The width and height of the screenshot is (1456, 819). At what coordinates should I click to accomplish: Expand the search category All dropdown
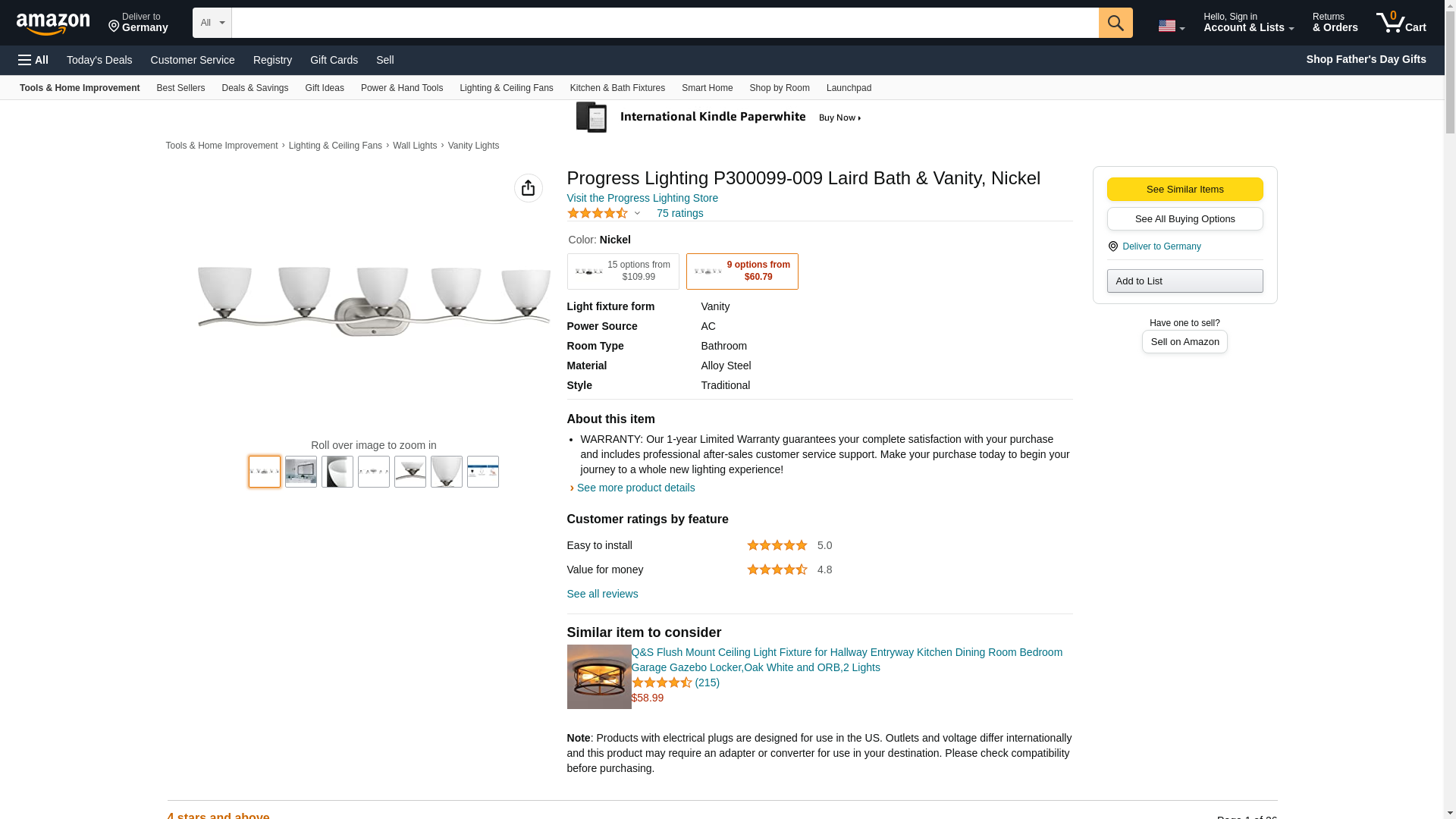(212, 23)
